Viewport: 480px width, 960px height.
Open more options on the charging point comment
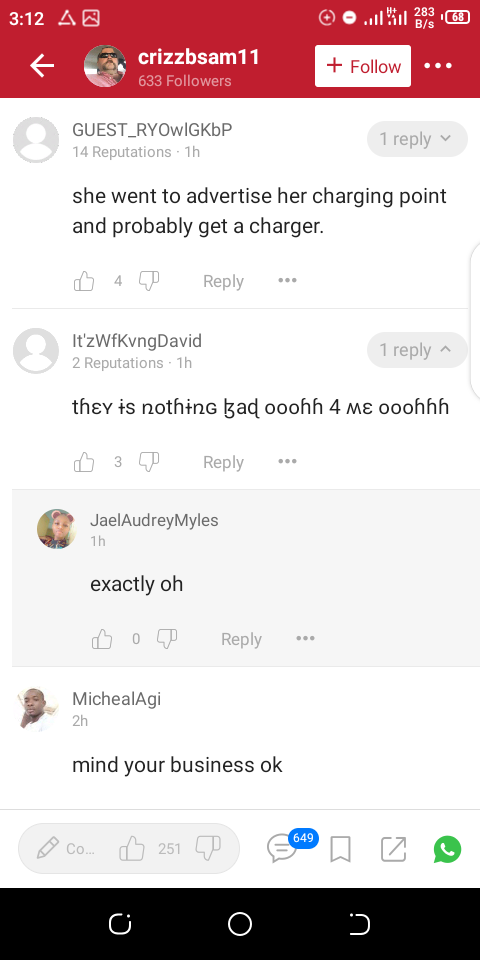pyautogui.click(x=287, y=280)
